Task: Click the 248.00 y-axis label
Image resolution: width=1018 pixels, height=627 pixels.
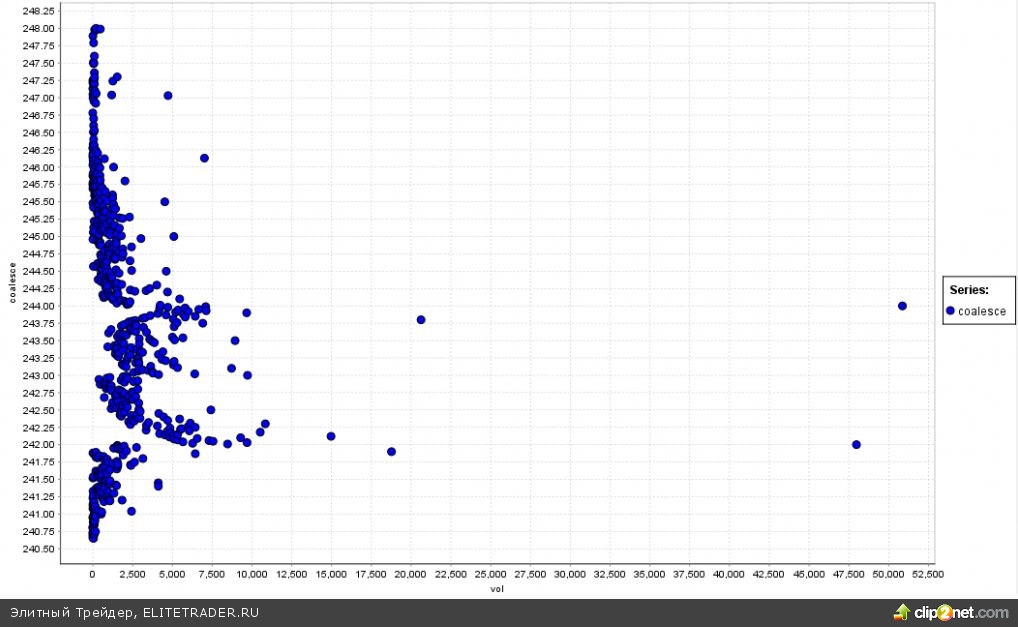Action: (38, 29)
